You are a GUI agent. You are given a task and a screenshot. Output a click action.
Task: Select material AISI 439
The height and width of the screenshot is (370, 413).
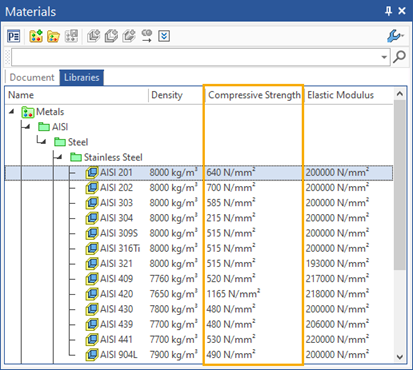(x=116, y=324)
